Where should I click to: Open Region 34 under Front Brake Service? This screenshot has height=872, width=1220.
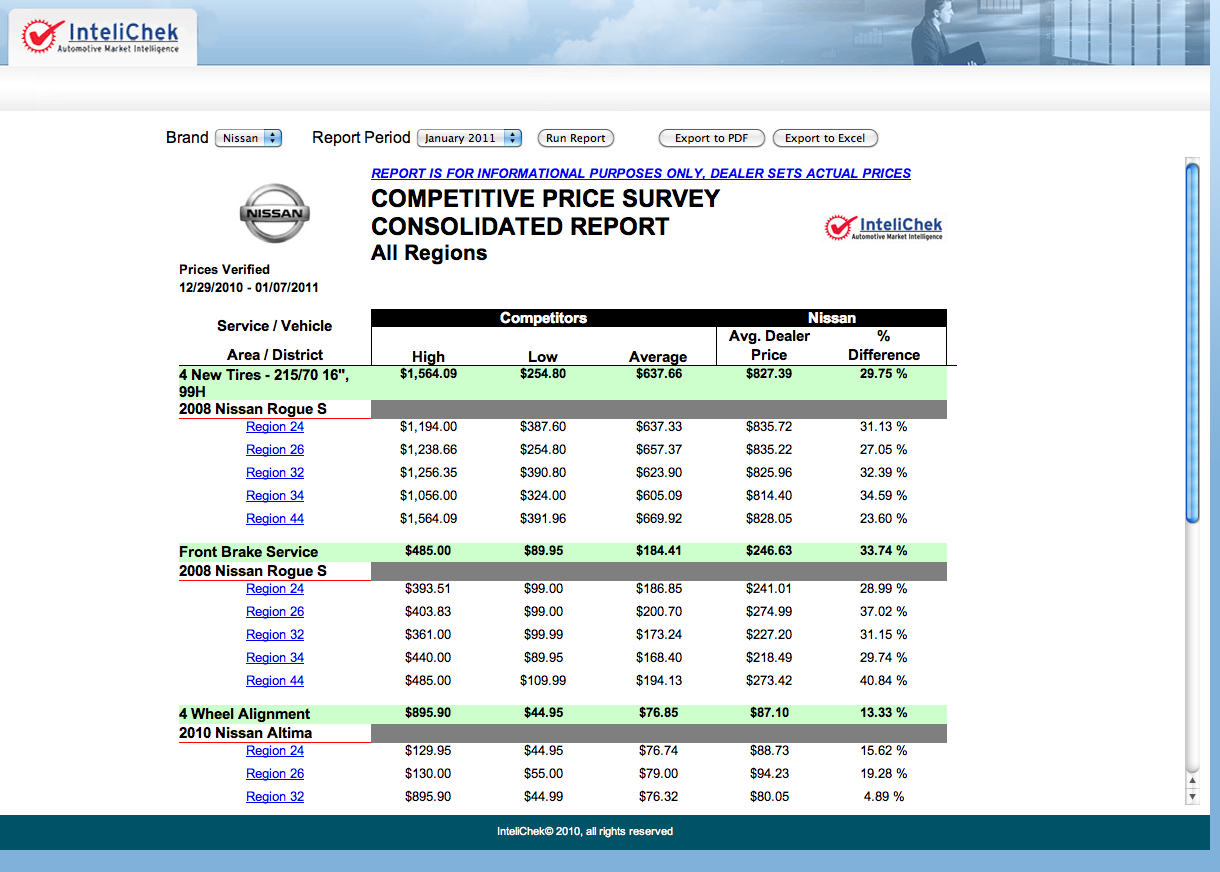click(275, 658)
